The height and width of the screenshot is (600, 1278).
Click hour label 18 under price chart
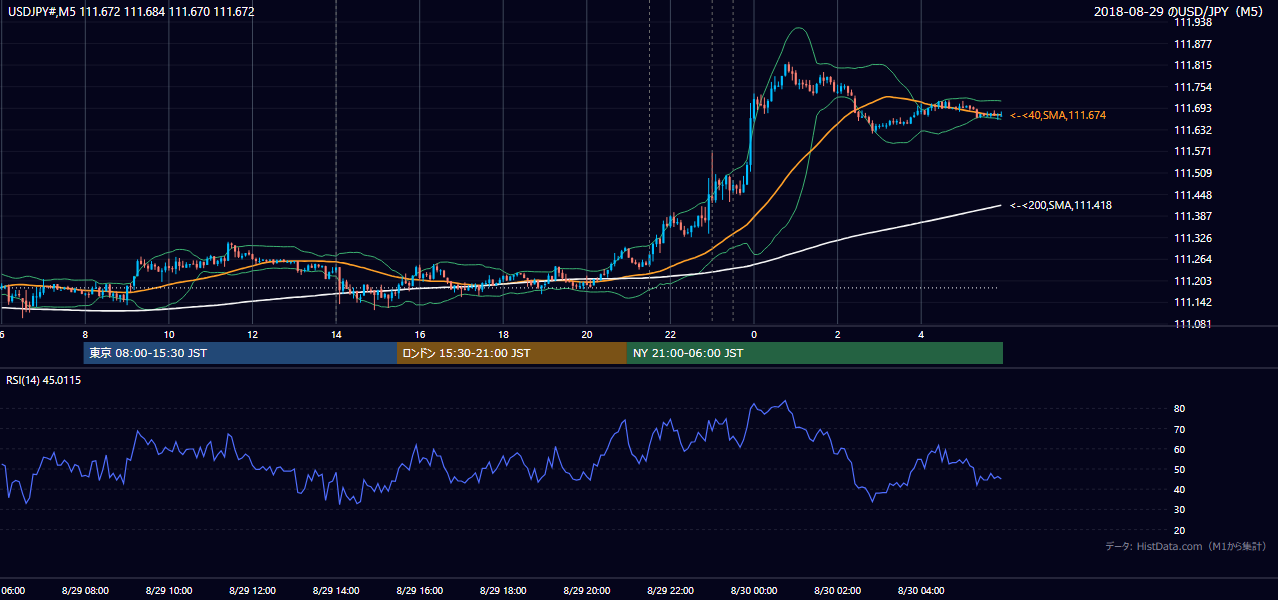(503, 335)
